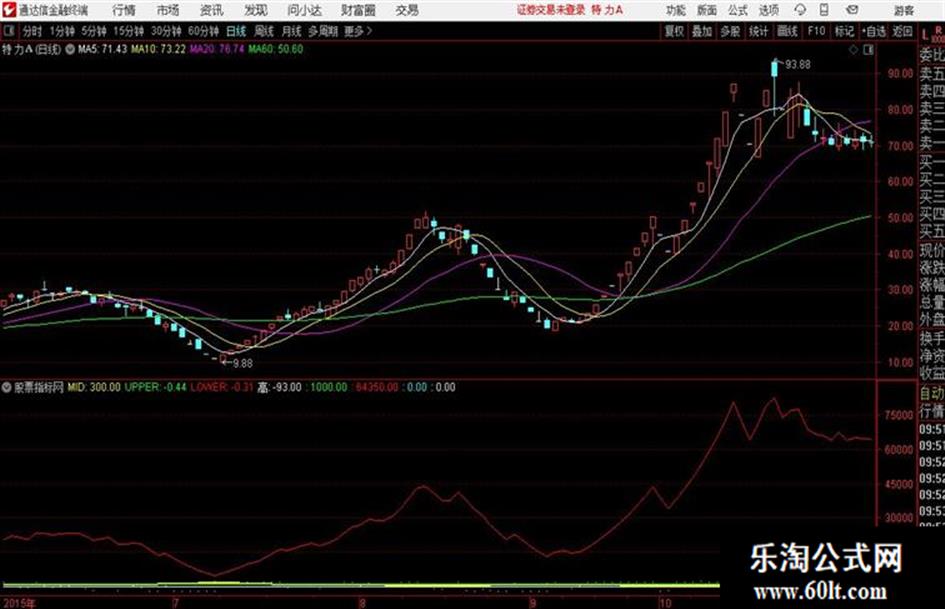Select the 日线 daily tab

(x=236, y=31)
